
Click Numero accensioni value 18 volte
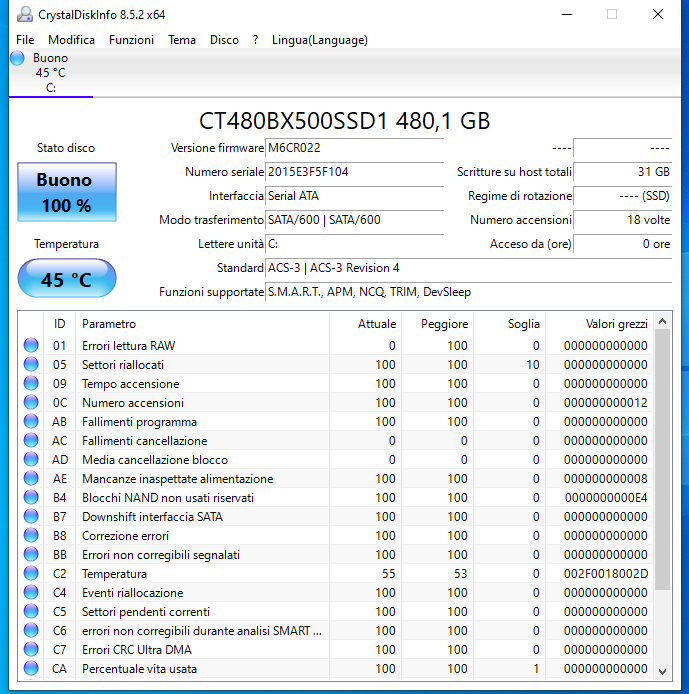pyautogui.click(x=623, y=220)
